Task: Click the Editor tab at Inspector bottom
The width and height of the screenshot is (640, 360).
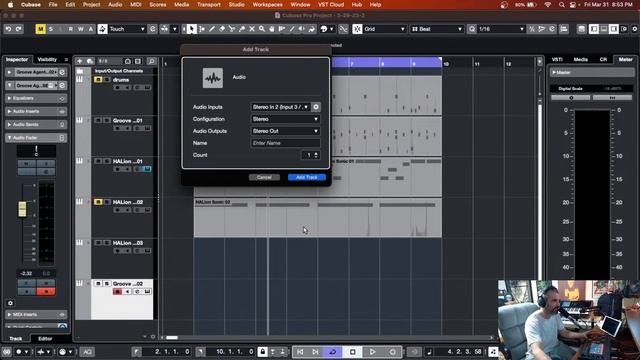Action: [45, 339]
